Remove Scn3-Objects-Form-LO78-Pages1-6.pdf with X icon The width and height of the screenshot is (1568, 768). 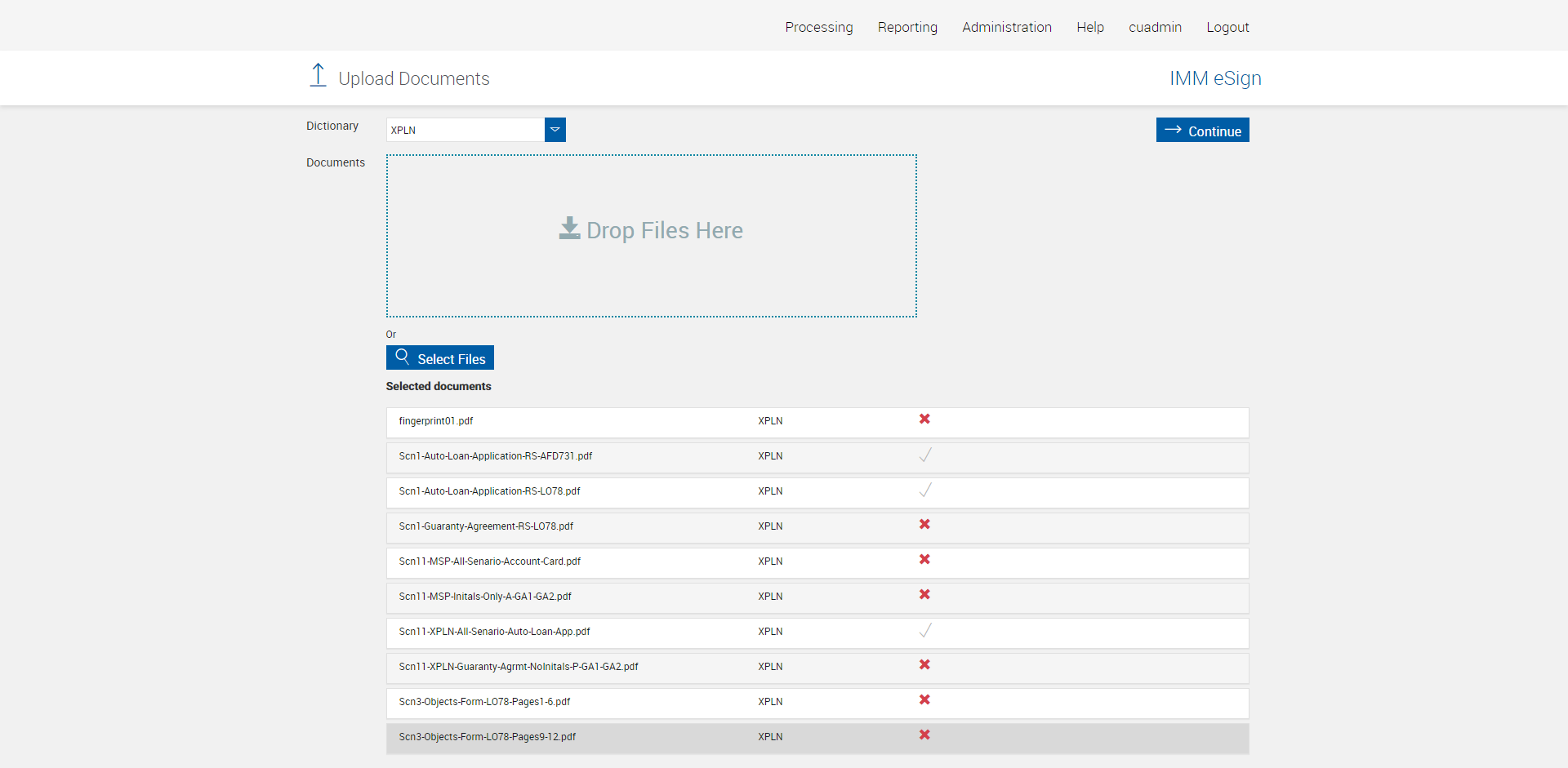[924, 700]
